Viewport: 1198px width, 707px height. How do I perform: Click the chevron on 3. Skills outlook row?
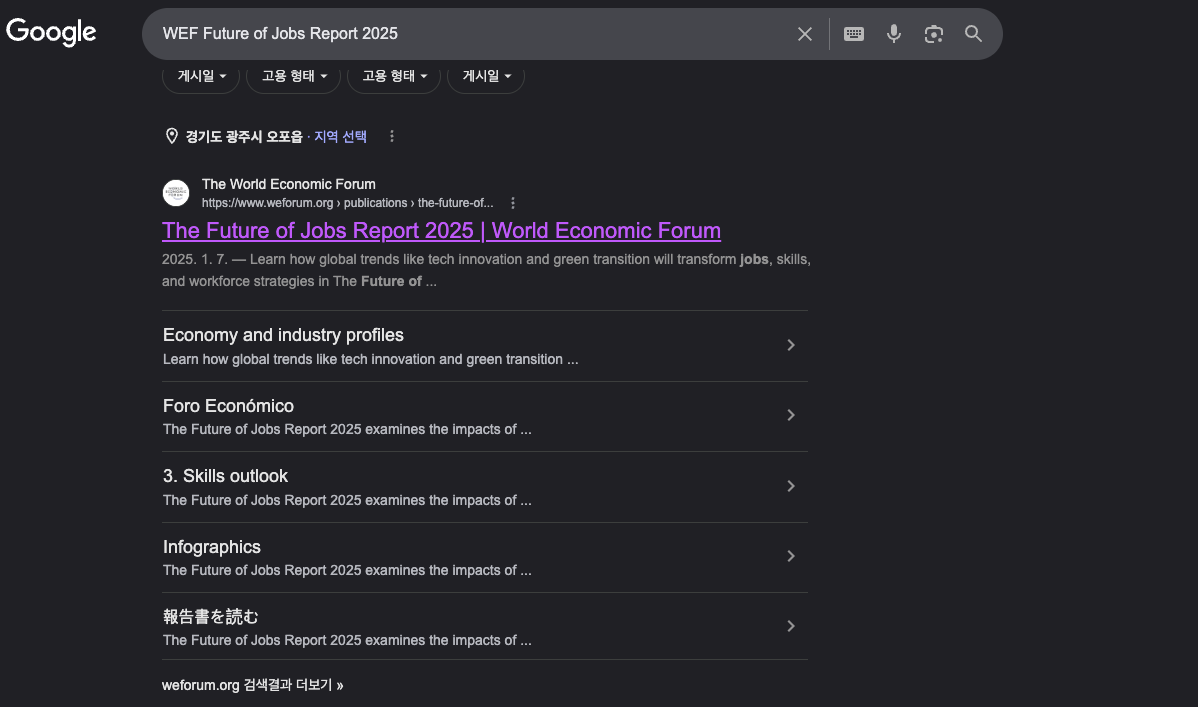791,486
